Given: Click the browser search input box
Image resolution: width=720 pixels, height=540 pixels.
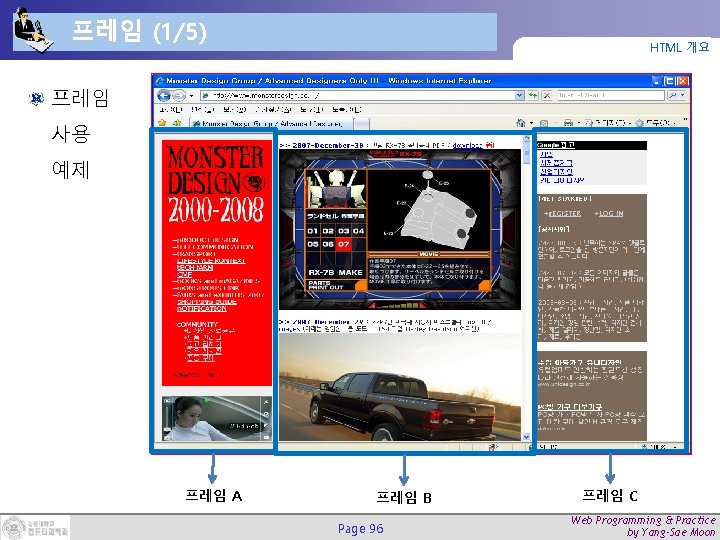Looking at the screenshot, I should 610,96.
